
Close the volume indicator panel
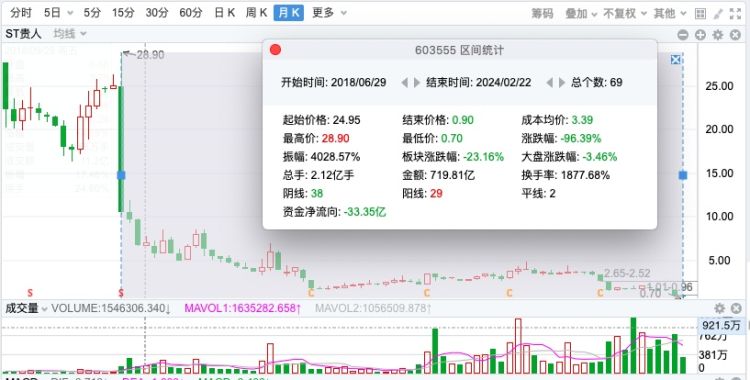point(736,309)
